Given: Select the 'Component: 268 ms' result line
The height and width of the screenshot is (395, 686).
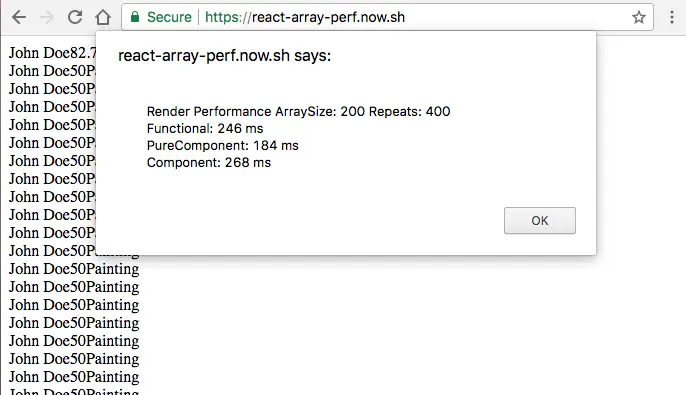Looking at the screenshot, I should click(209, 163).
